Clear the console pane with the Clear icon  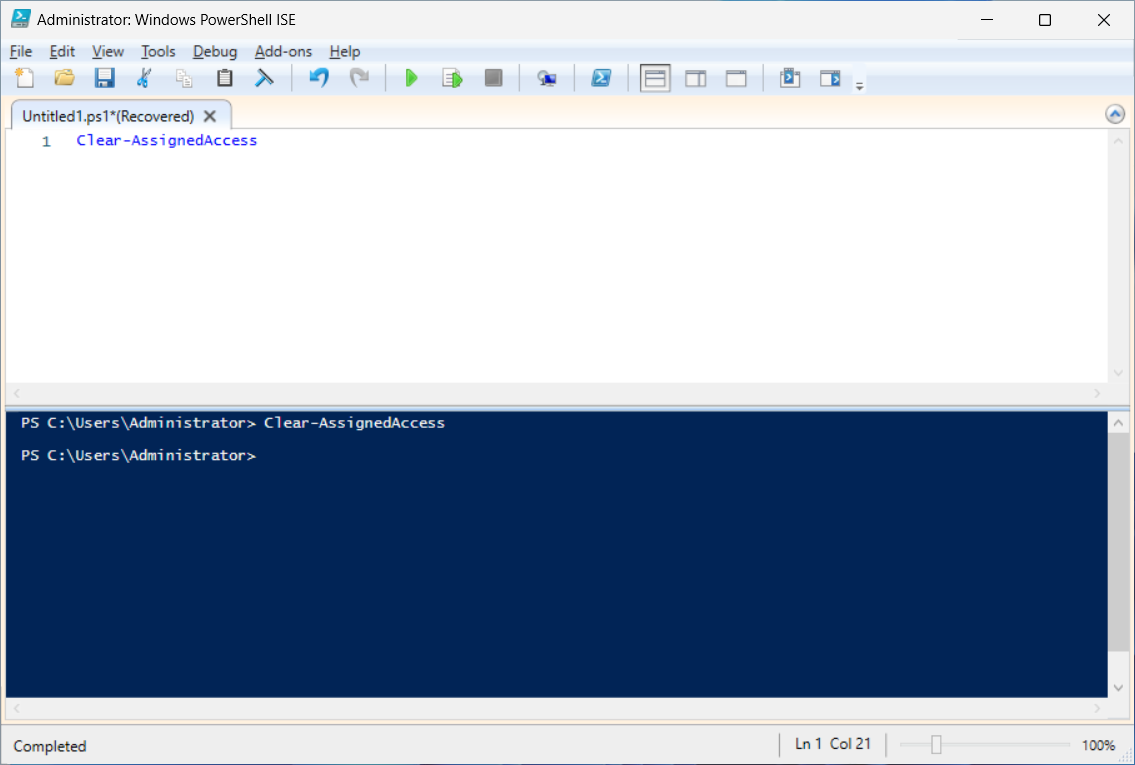click(x=264, y=78)
